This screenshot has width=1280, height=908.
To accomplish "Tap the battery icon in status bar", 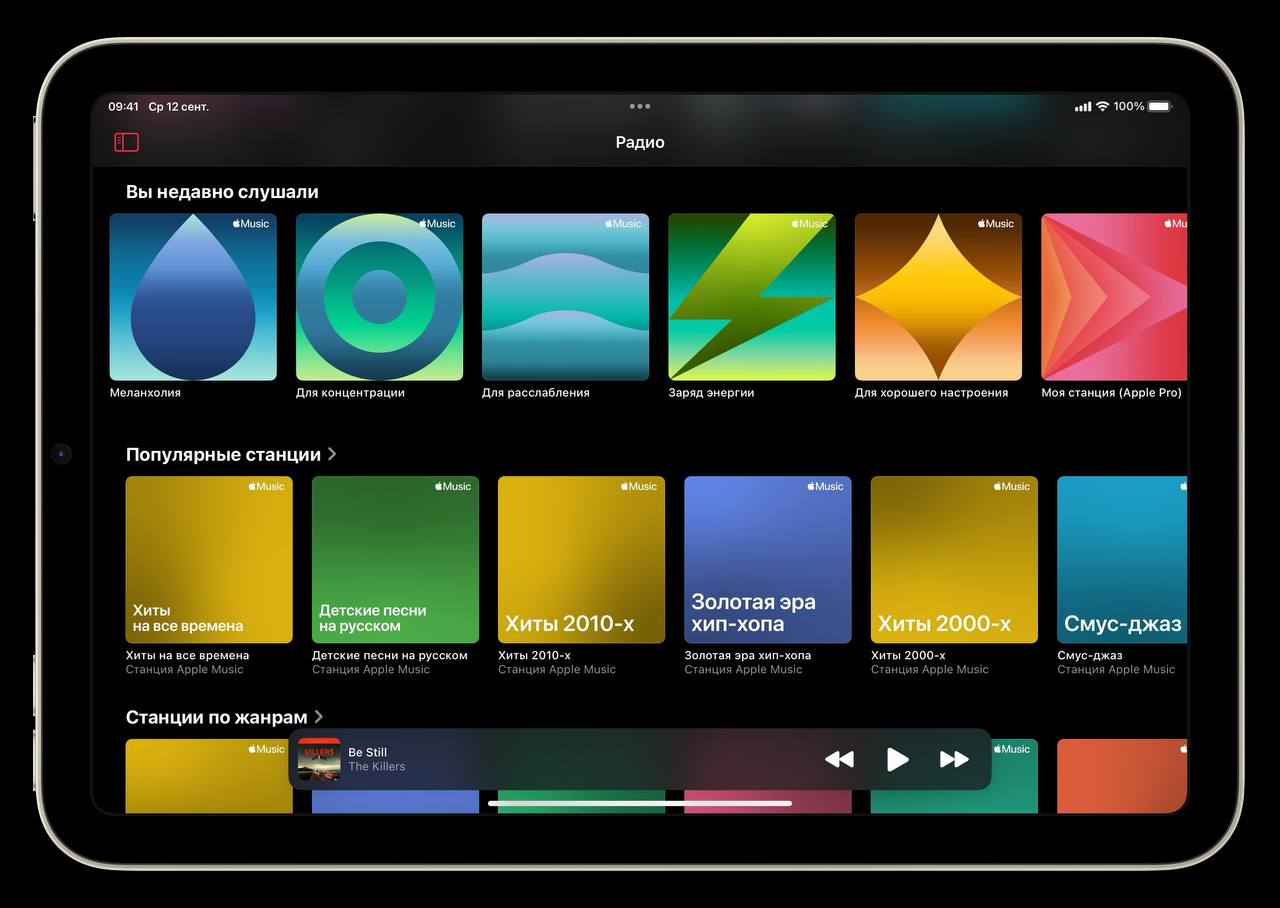I will click(1159, 106).
